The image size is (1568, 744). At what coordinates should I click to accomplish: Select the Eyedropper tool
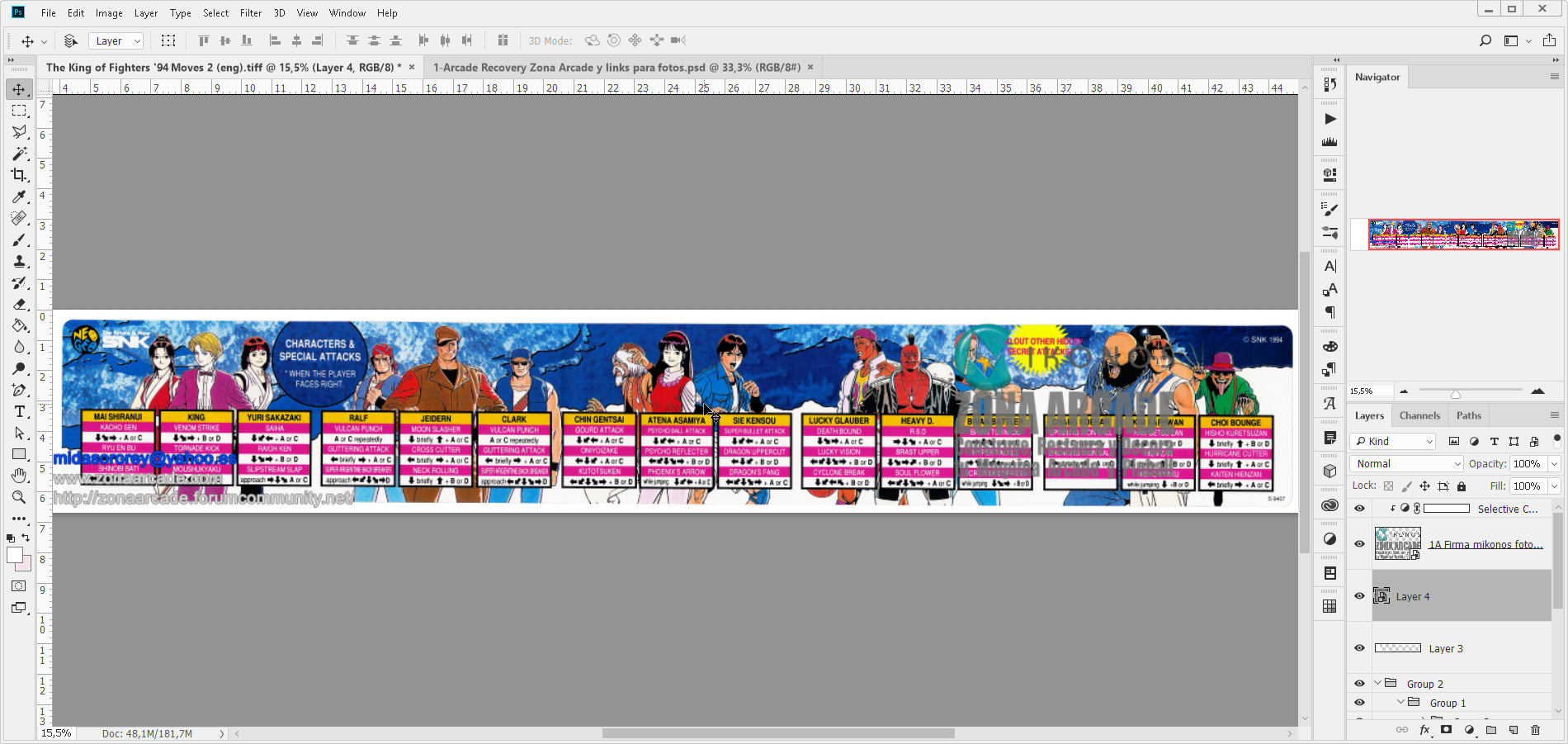pyautogui.click(x=19, y=197)
